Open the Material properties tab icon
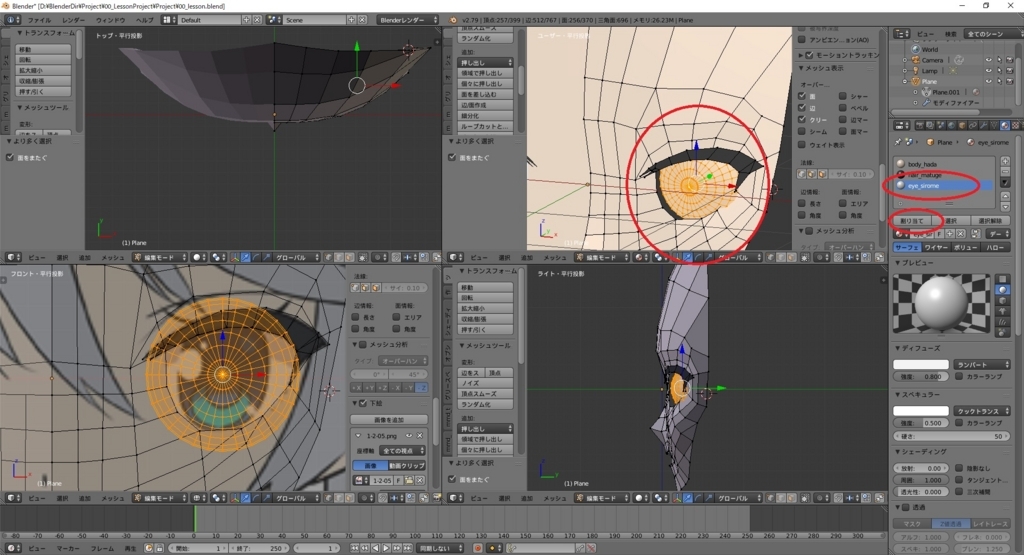Viewport: 1024px width, 555px height. tap(1004, 125)
